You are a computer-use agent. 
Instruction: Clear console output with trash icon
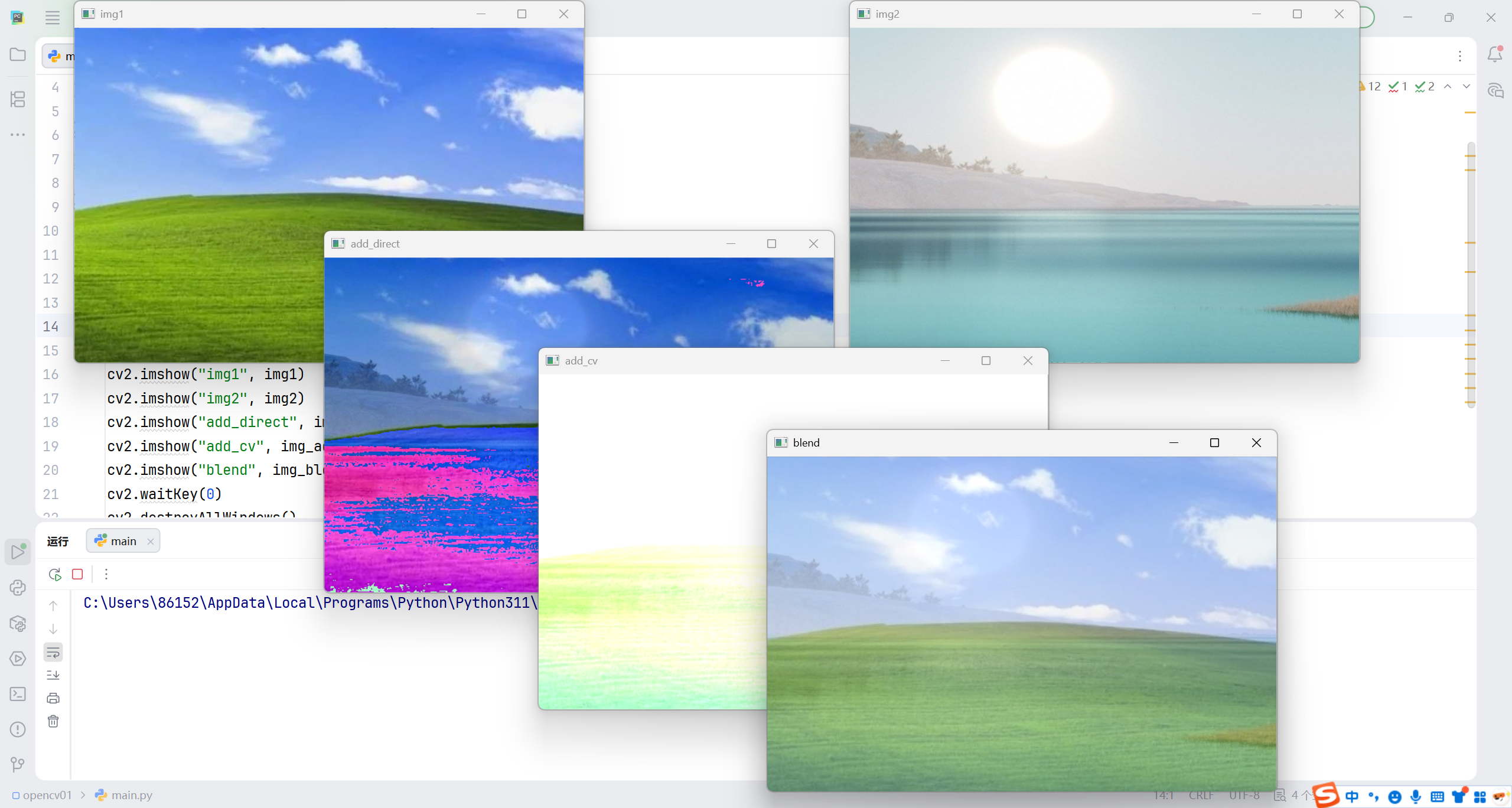(53, 721)
